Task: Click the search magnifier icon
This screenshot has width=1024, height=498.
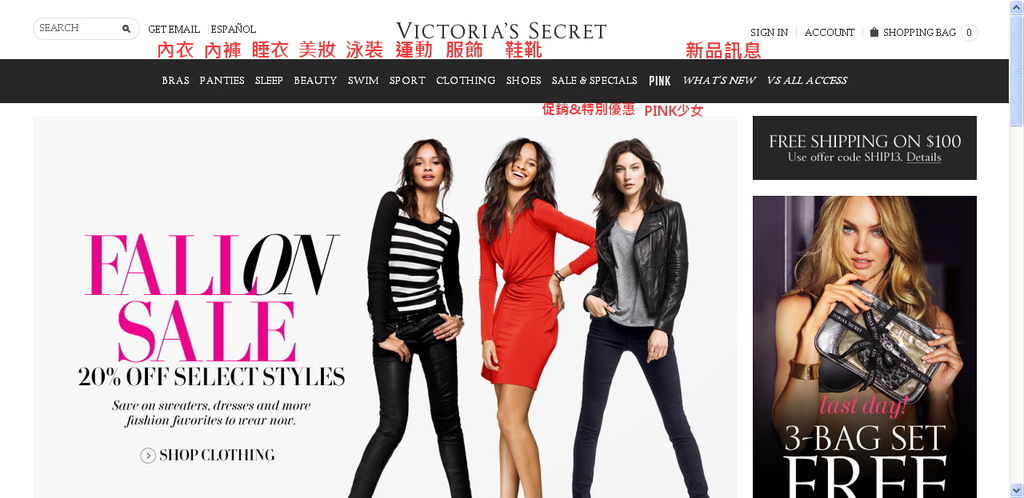Action: pos(126,29)
